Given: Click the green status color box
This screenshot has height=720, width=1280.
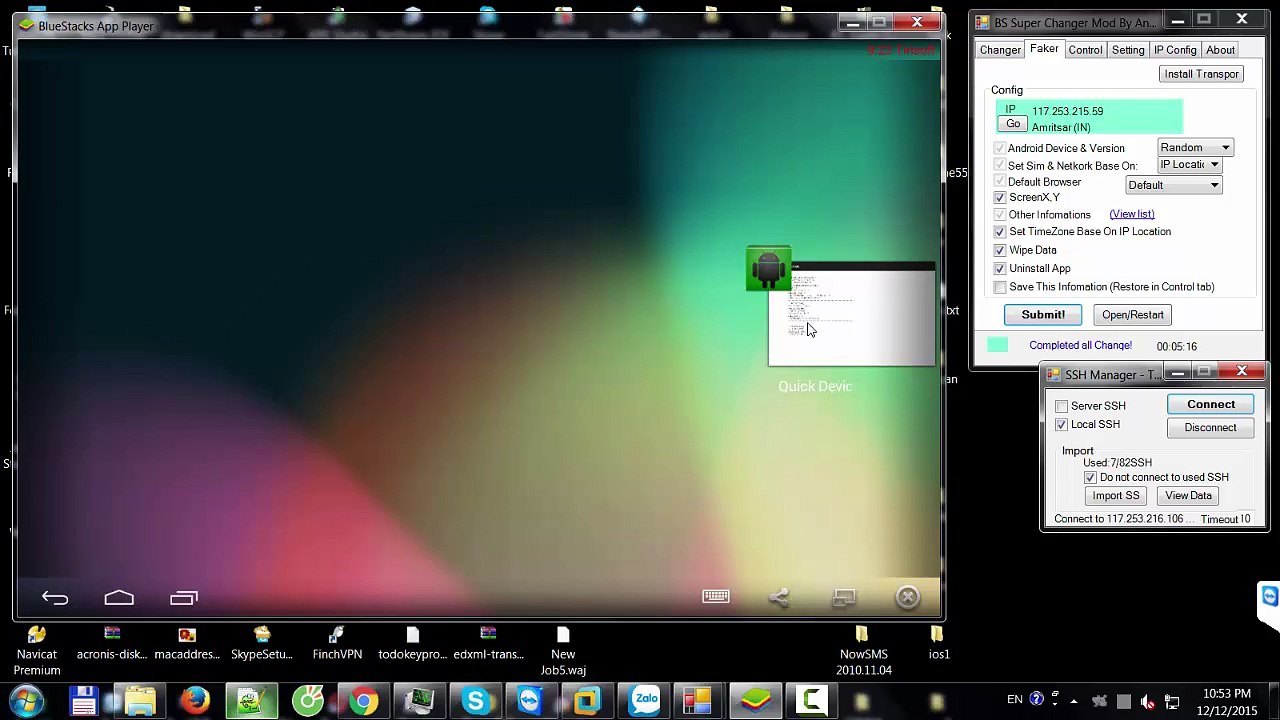Looking at the screenshot, I should pos(998,345).
